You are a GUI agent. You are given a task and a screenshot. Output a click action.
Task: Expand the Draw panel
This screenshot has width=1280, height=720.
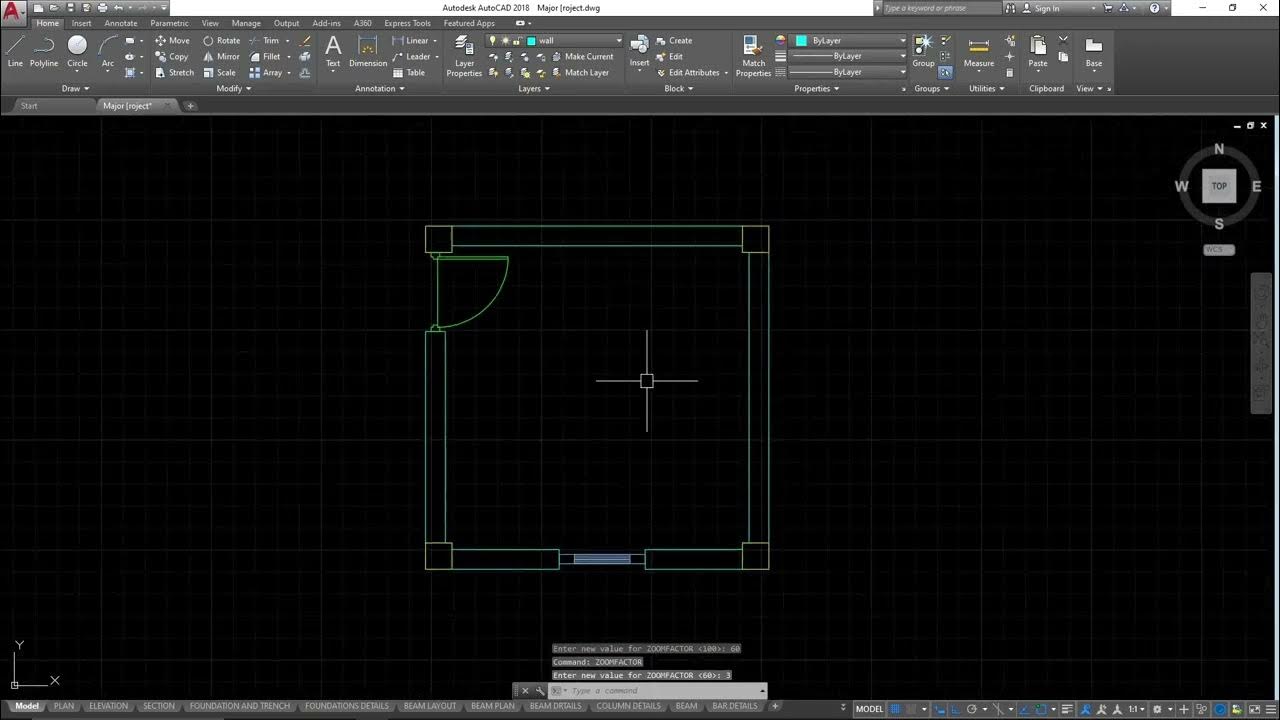[x=74, y=89]
